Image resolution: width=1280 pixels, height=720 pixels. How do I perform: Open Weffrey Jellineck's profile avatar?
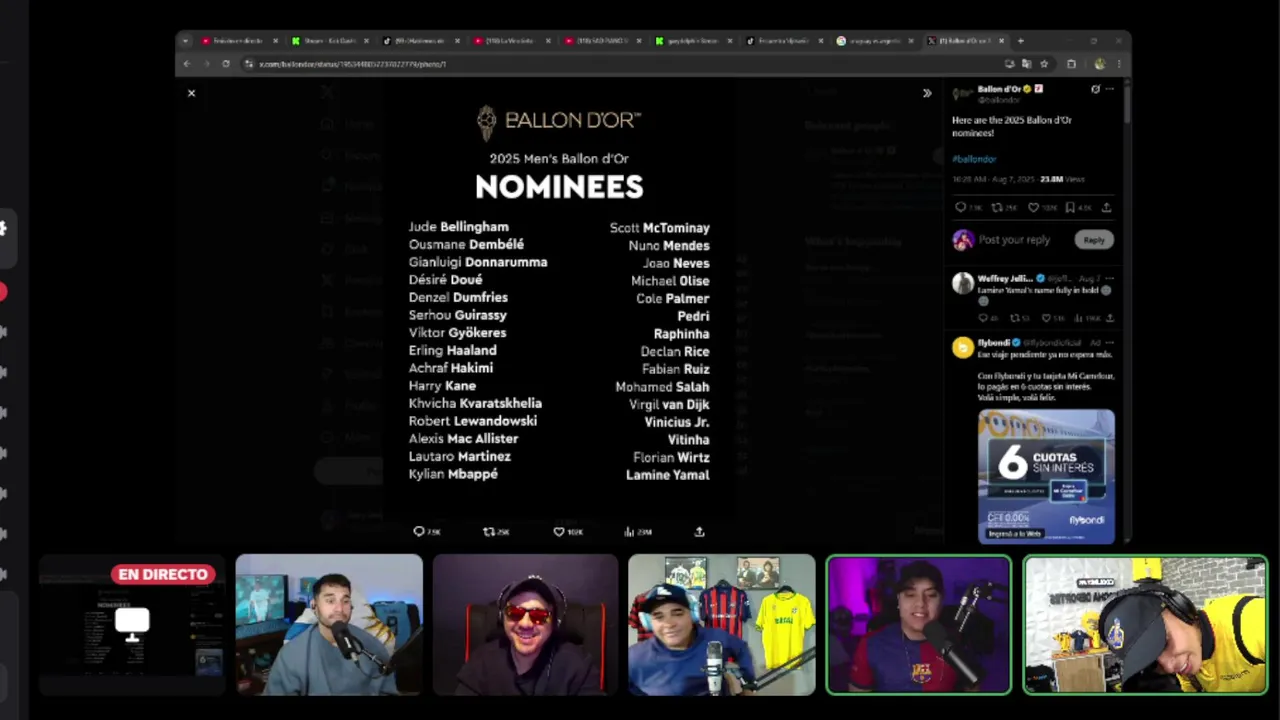[963, 283]
